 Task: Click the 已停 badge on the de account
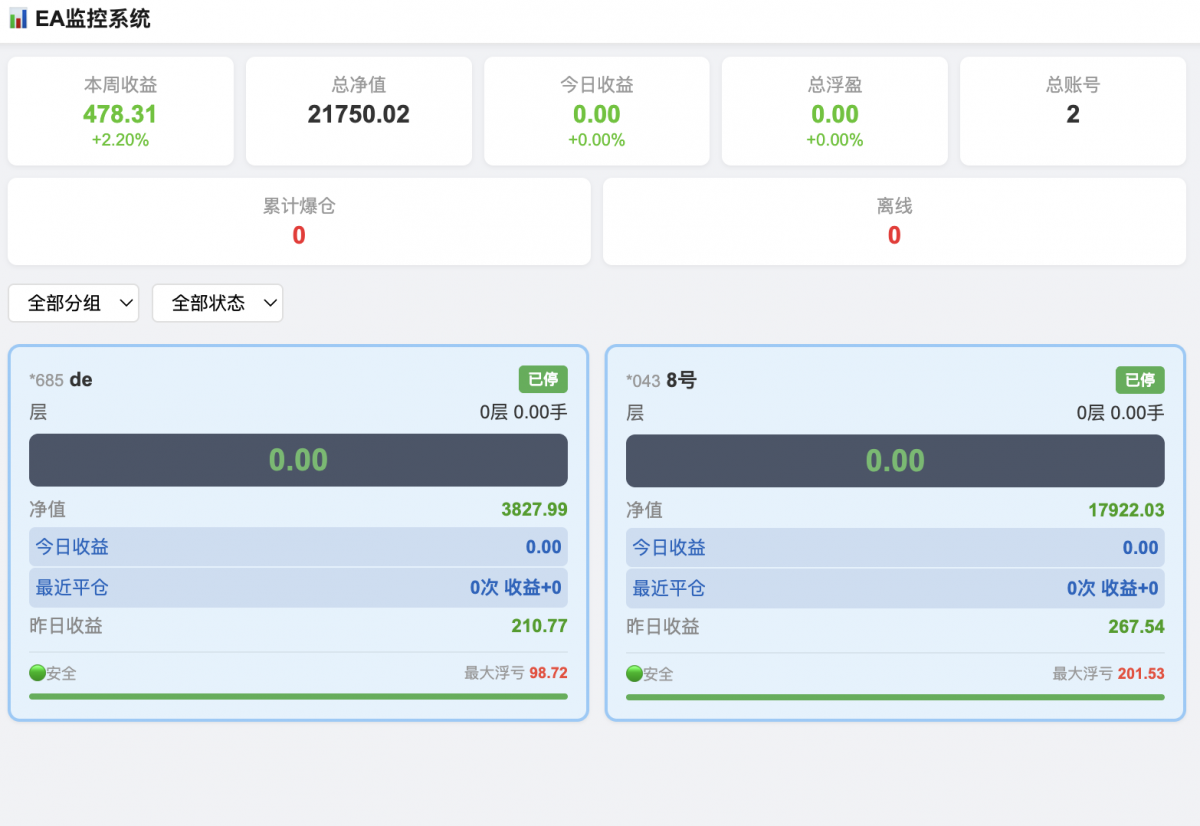(x=543, y=379)
